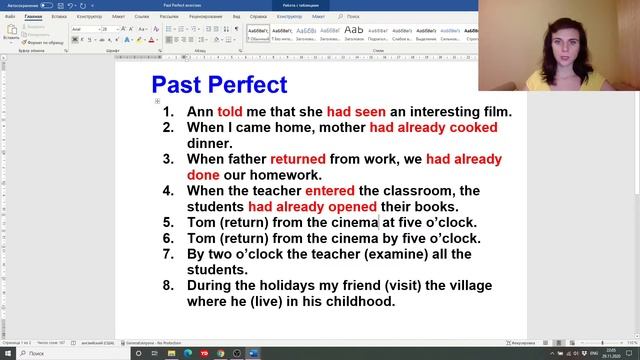Apply the red font color
Image resolution: width=640 pixels, height=360 pixels.
point(151,40)
